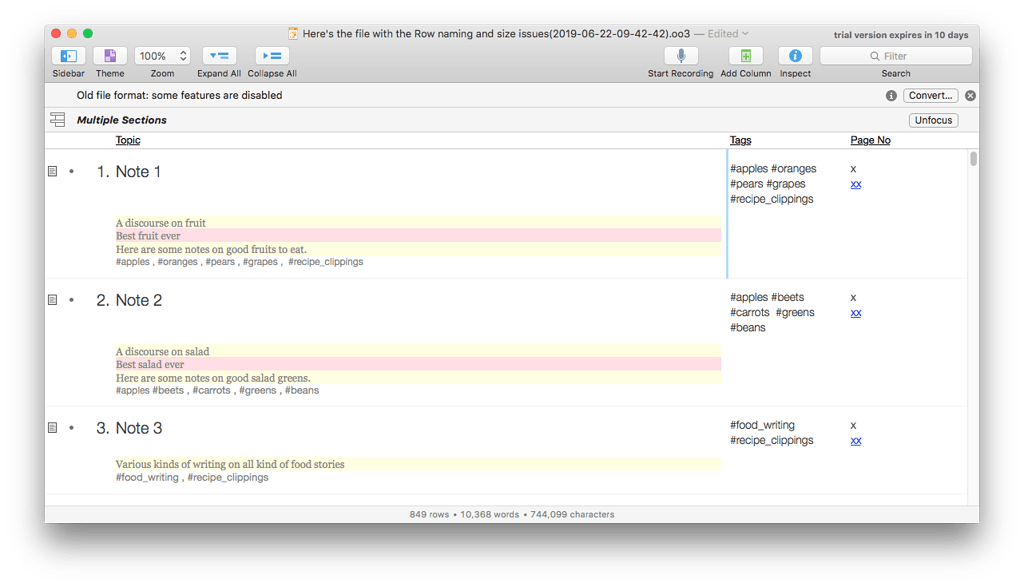
Task: Start an audio recording
Action: [680, 55]
